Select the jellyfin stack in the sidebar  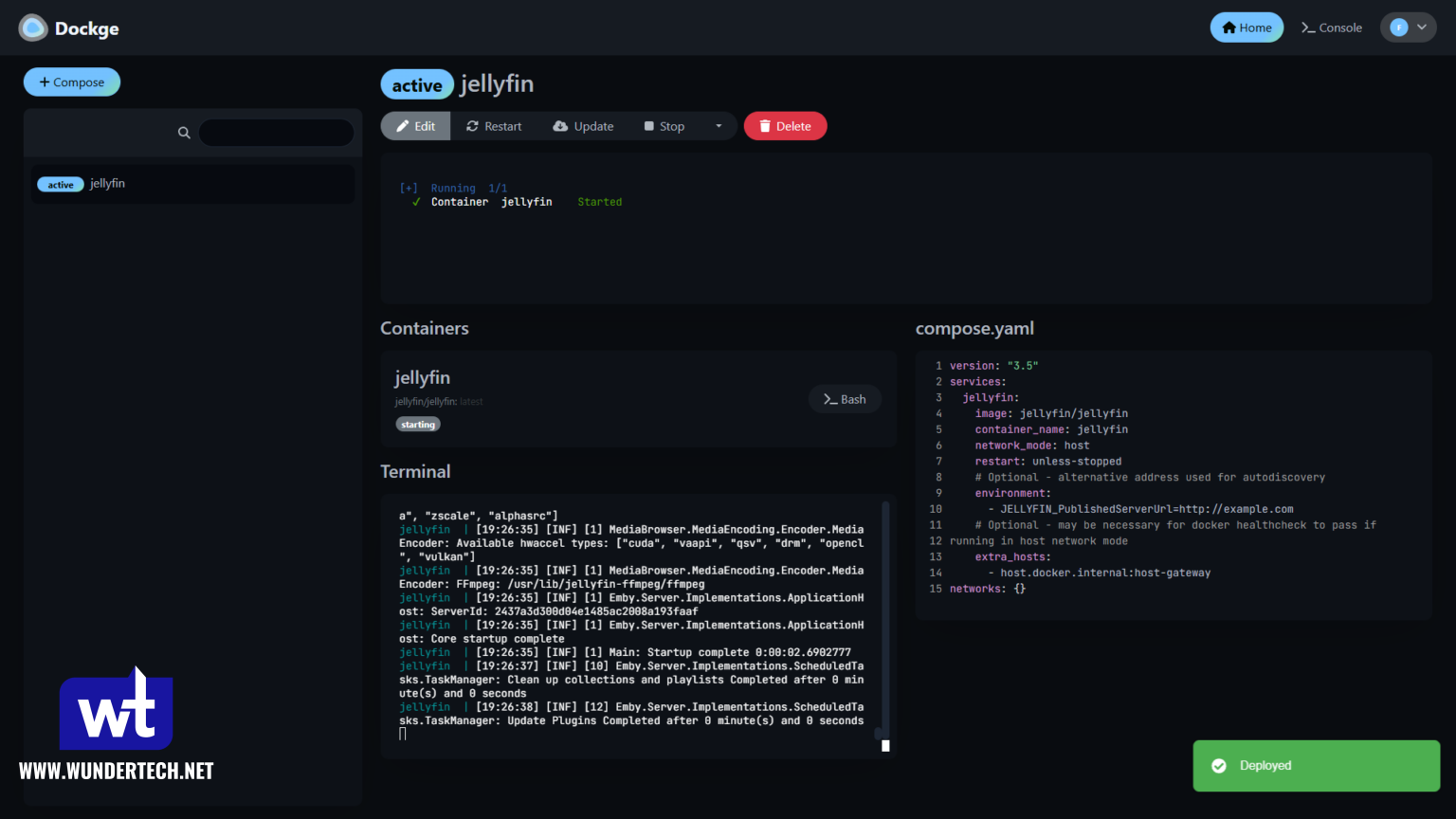tap(192, 183)
